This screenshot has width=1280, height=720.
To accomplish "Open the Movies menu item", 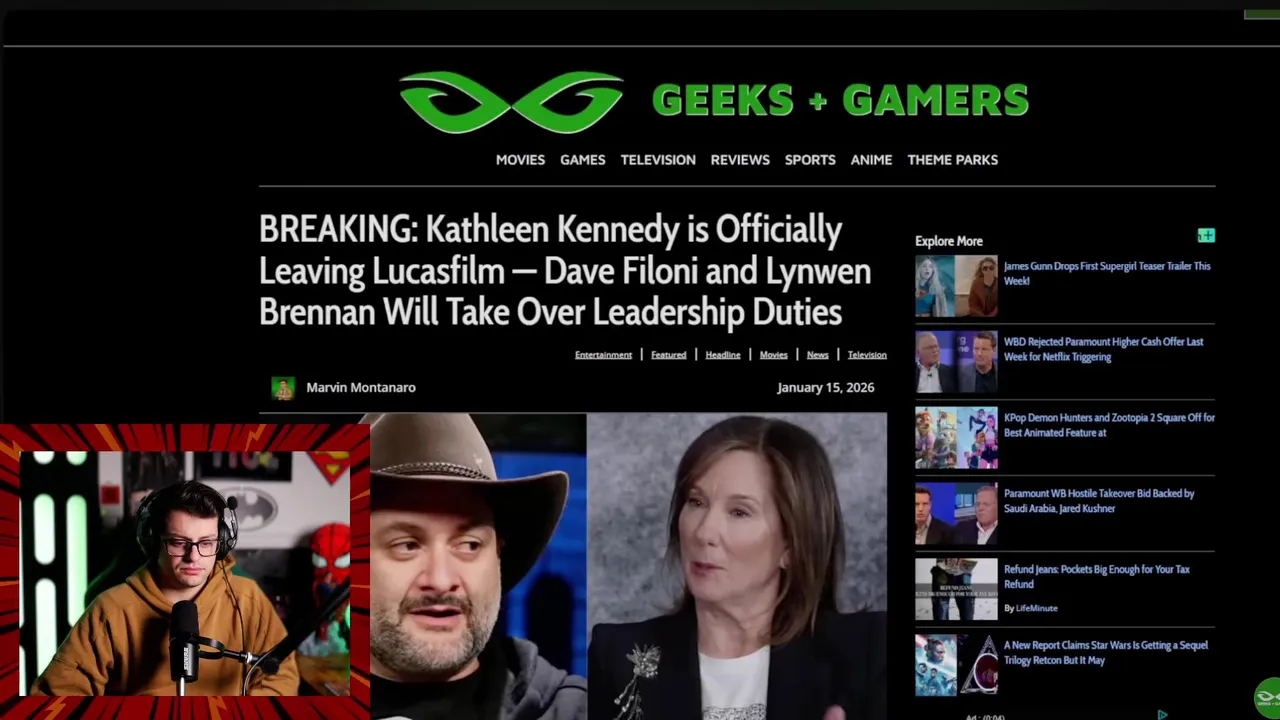I will [520, 160].
